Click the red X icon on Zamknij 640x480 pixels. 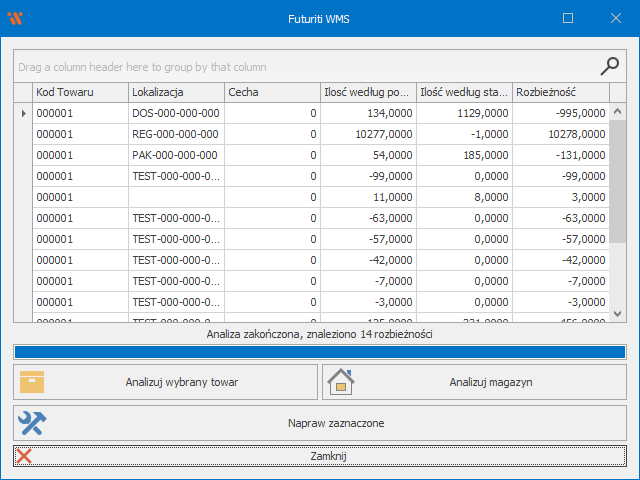[25, 456]
